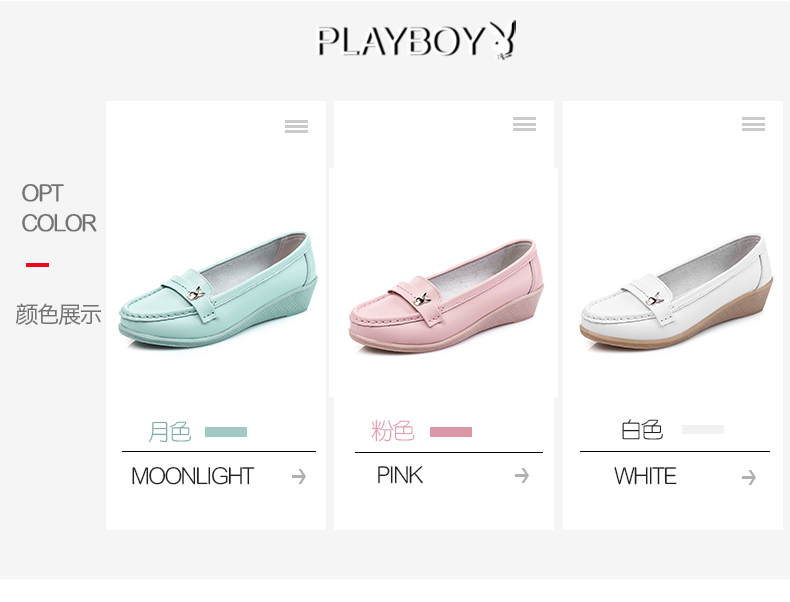Click the WHITE label
This screenshot has width=790, height=602.
coord(645,476)
